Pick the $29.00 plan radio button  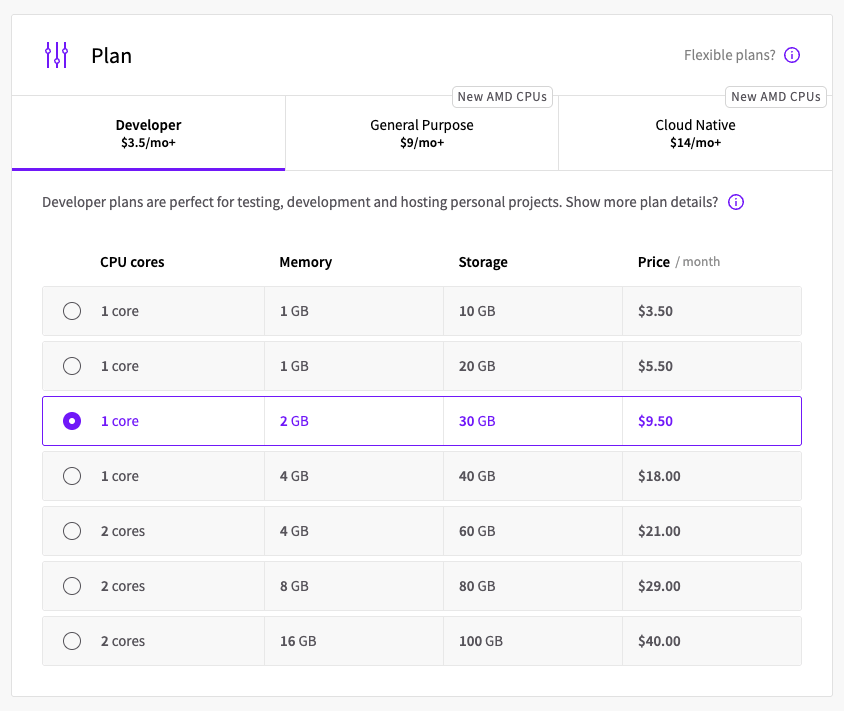point(72,586)
